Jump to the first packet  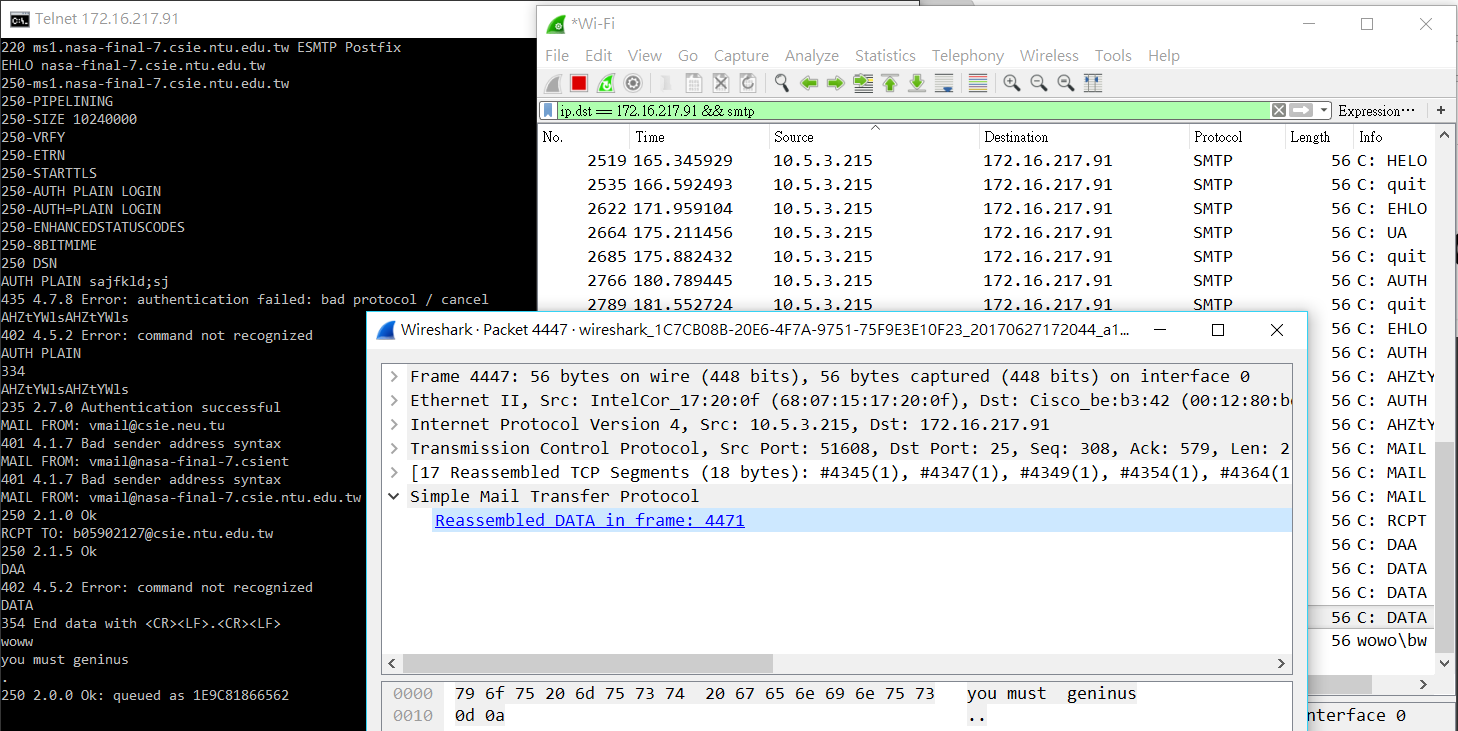click(x=890, y=83)
